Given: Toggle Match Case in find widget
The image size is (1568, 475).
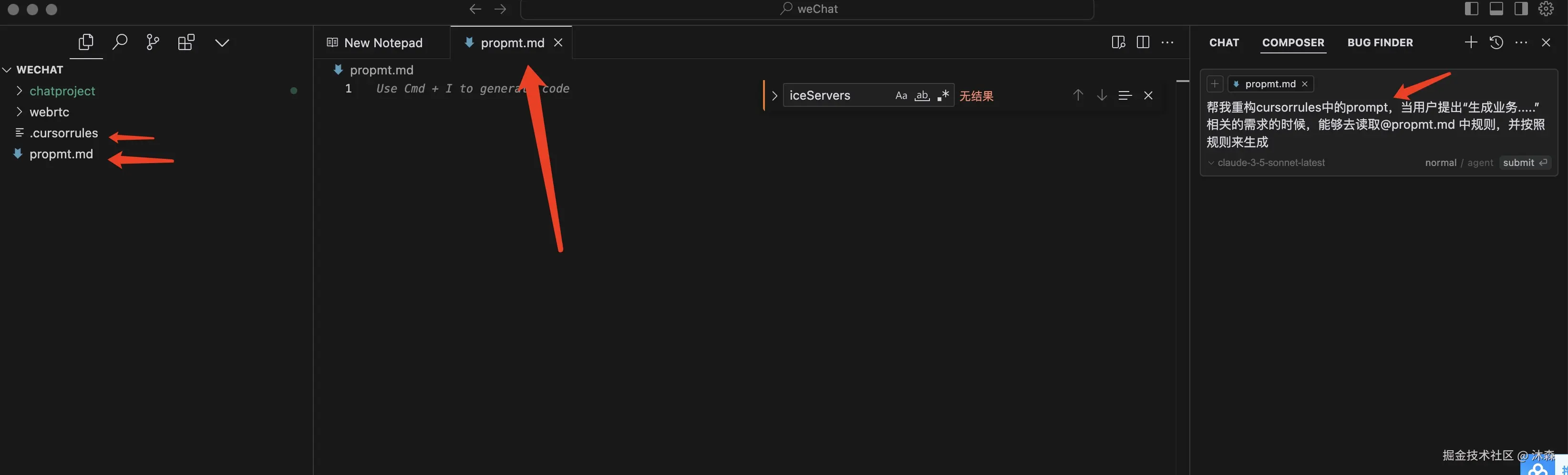Looking at the screenshot, I should click(x=901, y=95).
